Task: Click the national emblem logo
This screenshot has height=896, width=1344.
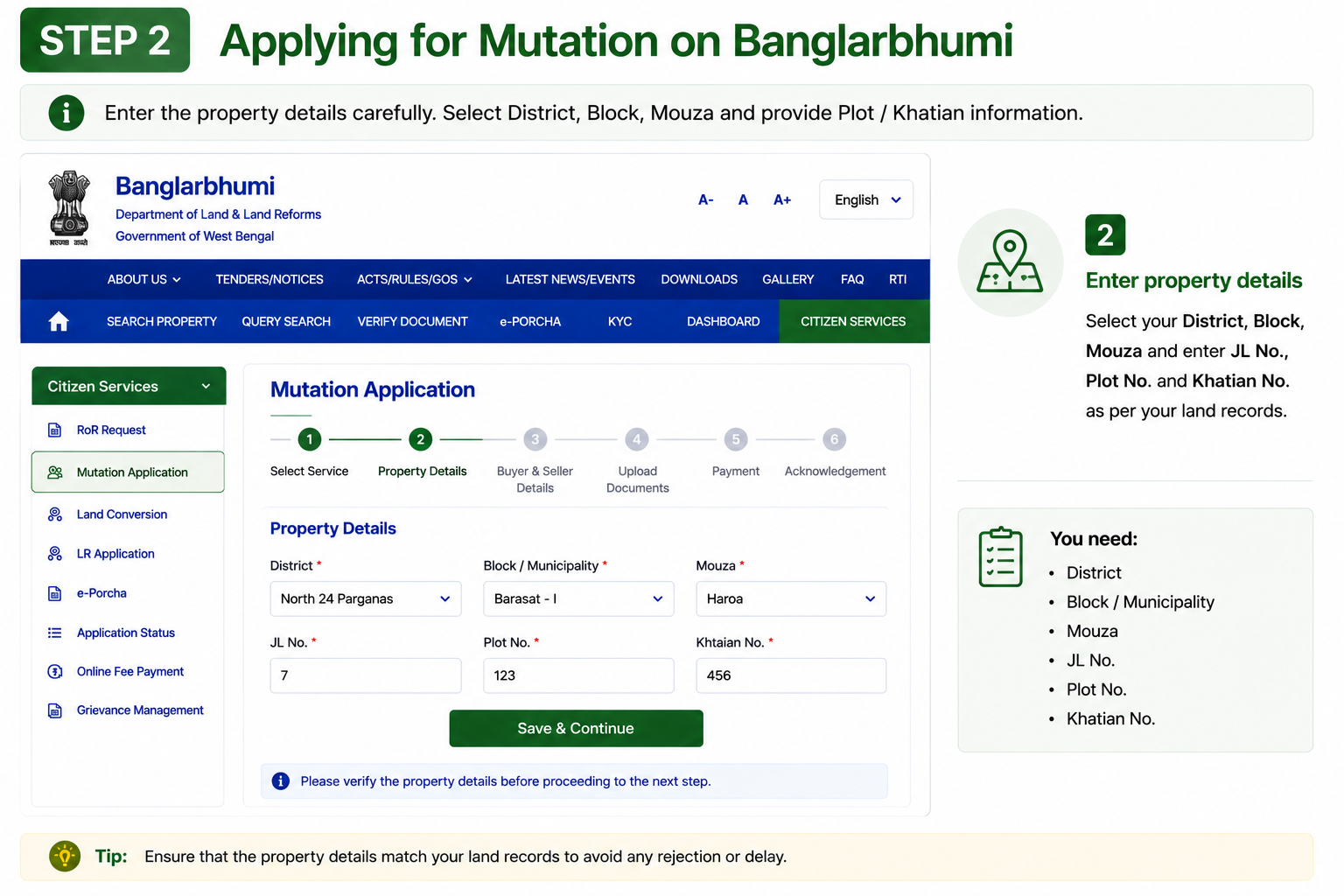Action: pyautogui.click(x=68, y=208)
